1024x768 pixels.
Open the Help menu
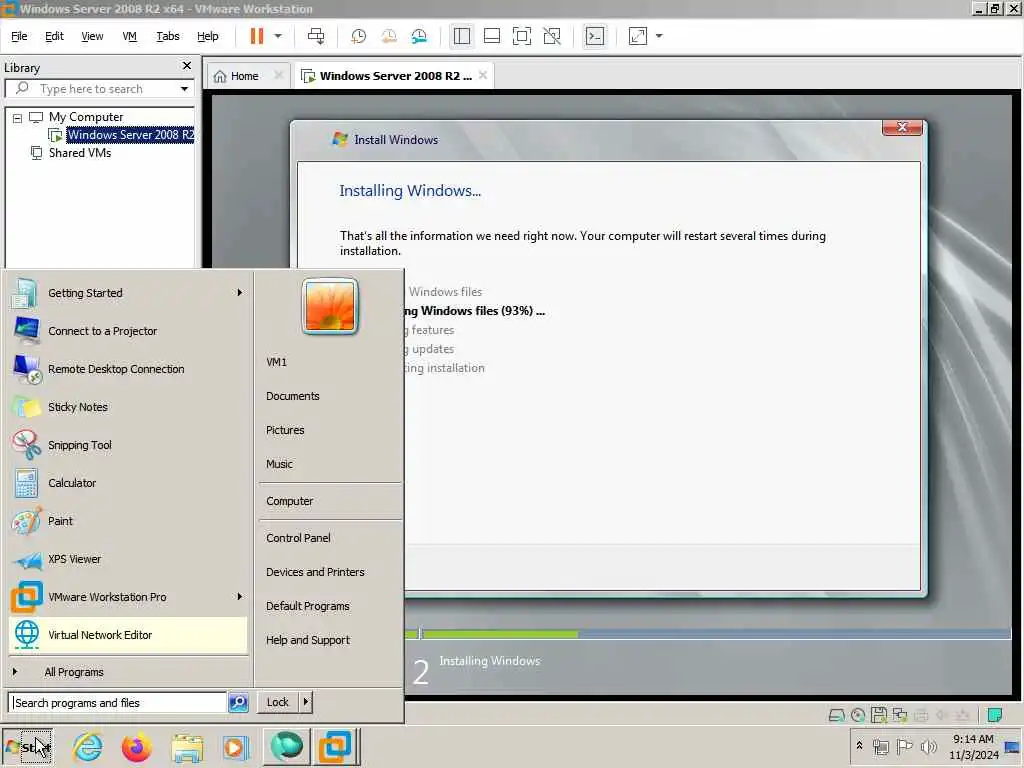208,36
